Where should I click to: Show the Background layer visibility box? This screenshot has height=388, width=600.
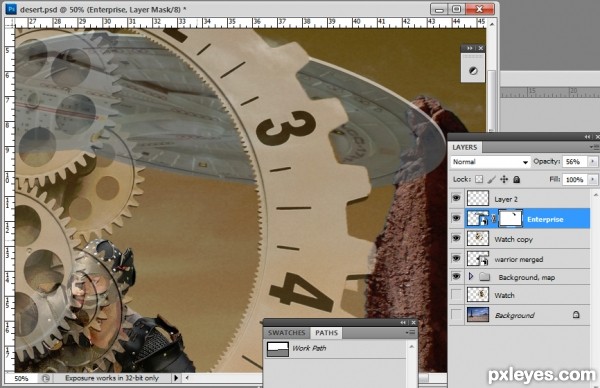[456, 315]
